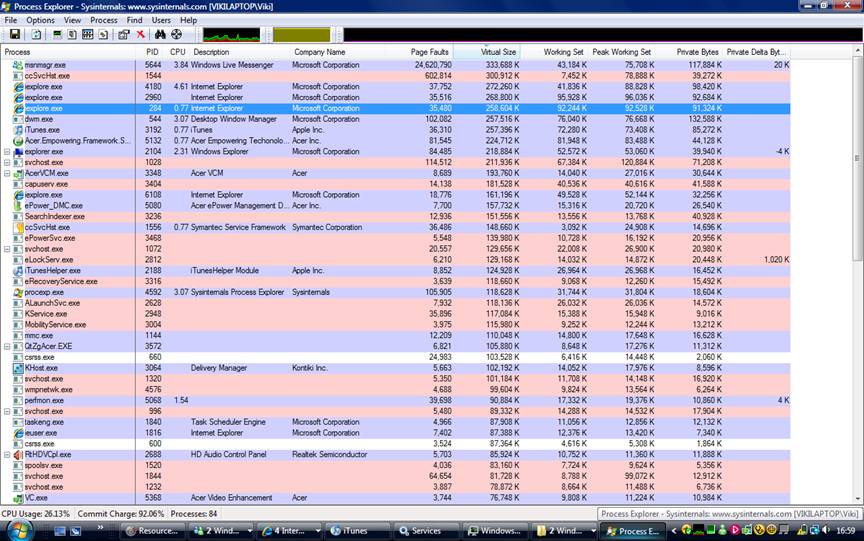Sort by the Process column header
Viewport: 864px width, 541px height.
click(68, 52)
